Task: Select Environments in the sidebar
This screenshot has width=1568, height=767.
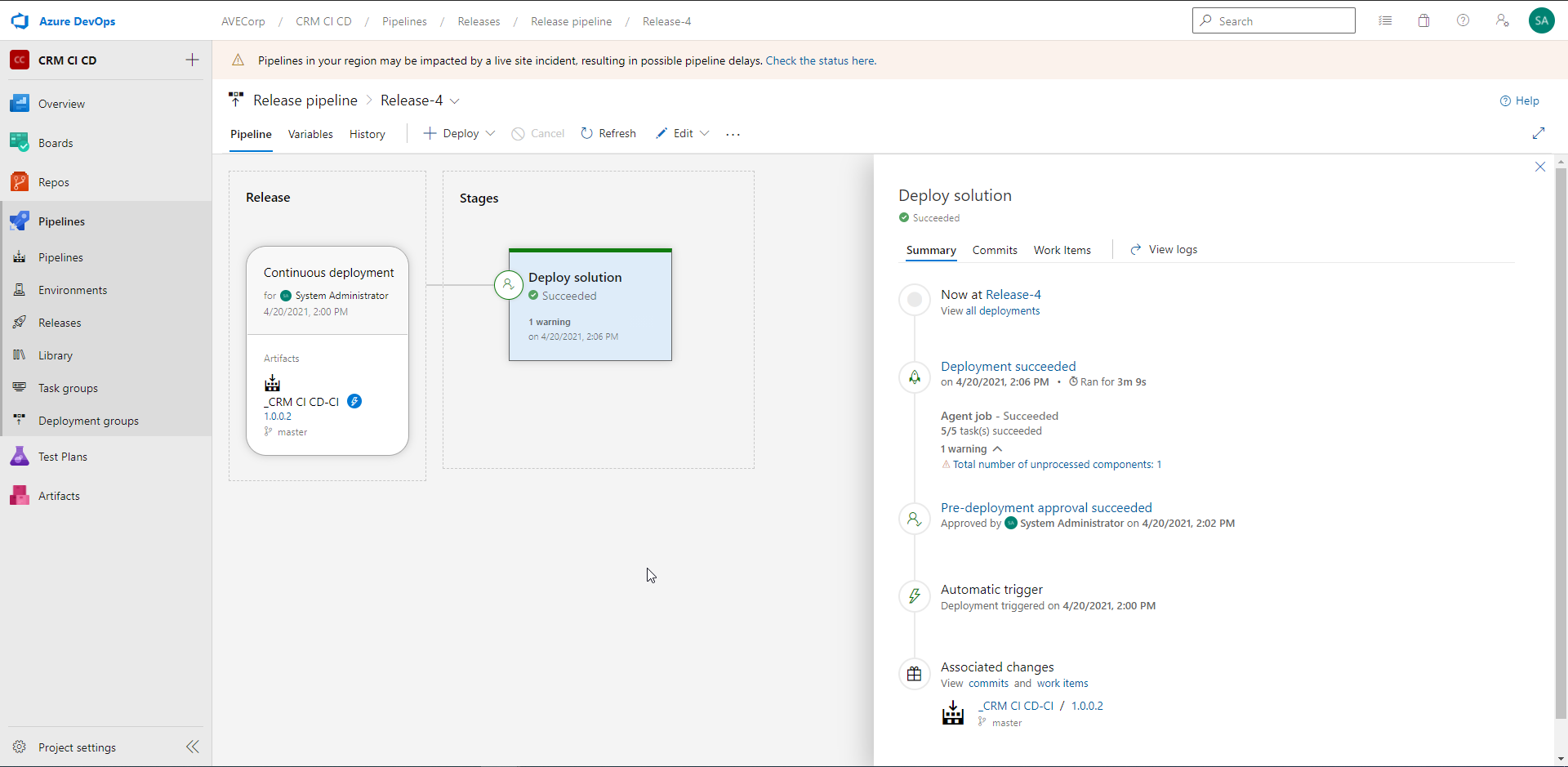Action: 73,289
